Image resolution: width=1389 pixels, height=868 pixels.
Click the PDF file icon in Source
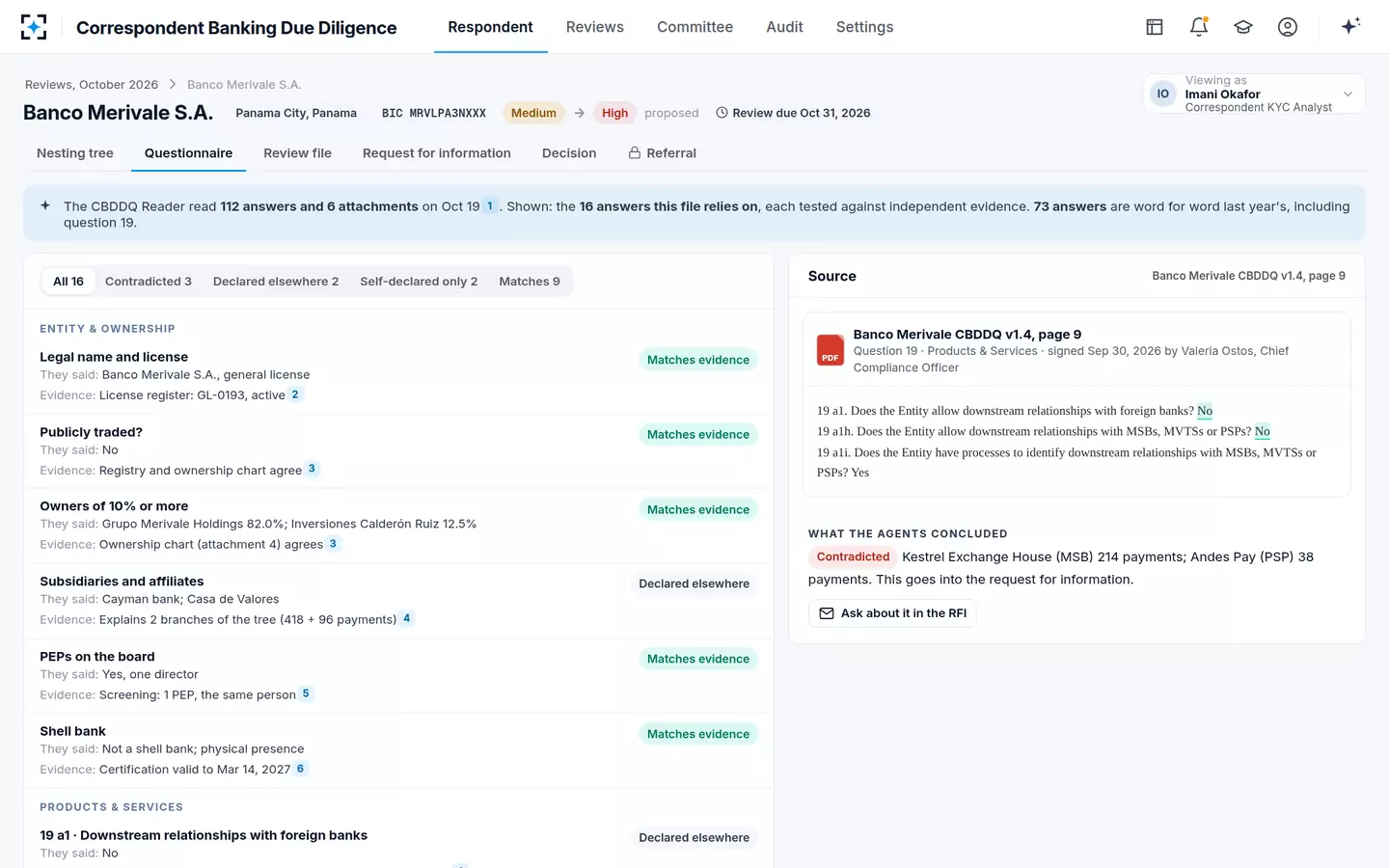831,350
